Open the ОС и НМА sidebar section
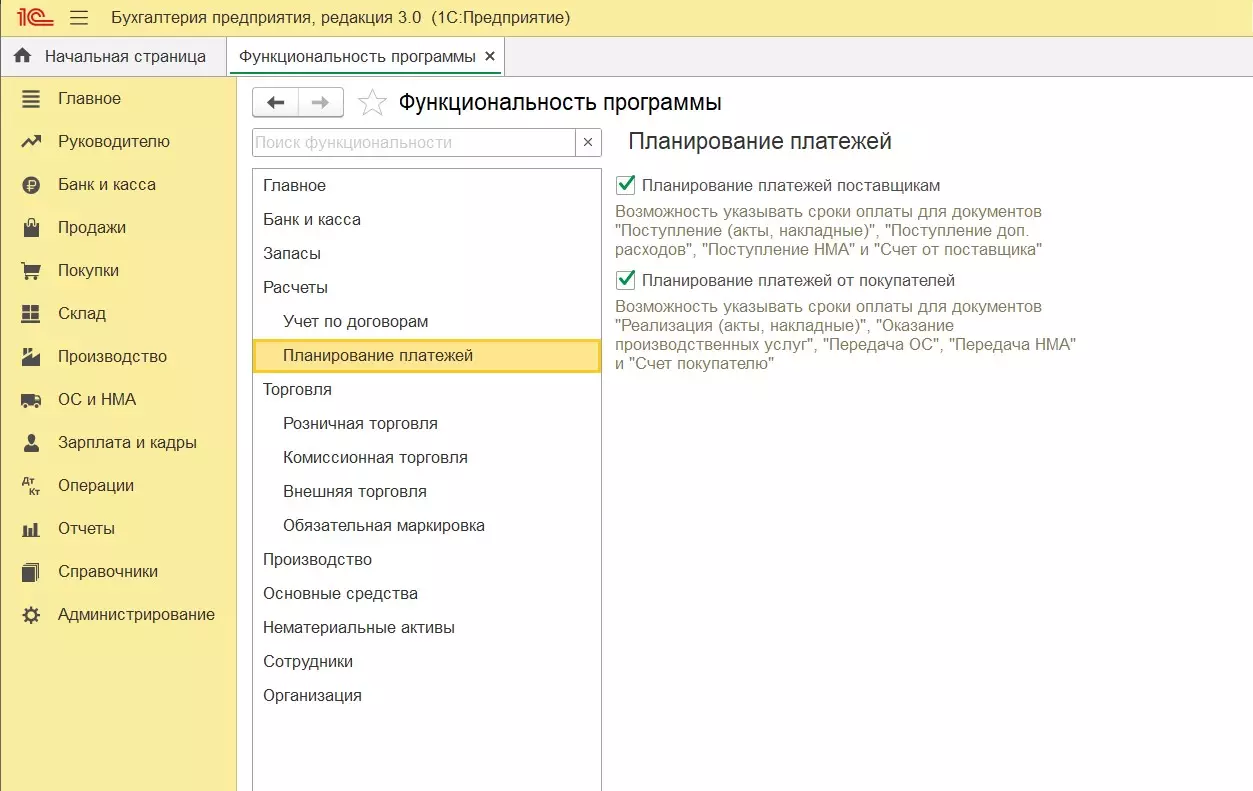Image resolution: width=1253 pixels, height=791 pixels. point(118,399)
